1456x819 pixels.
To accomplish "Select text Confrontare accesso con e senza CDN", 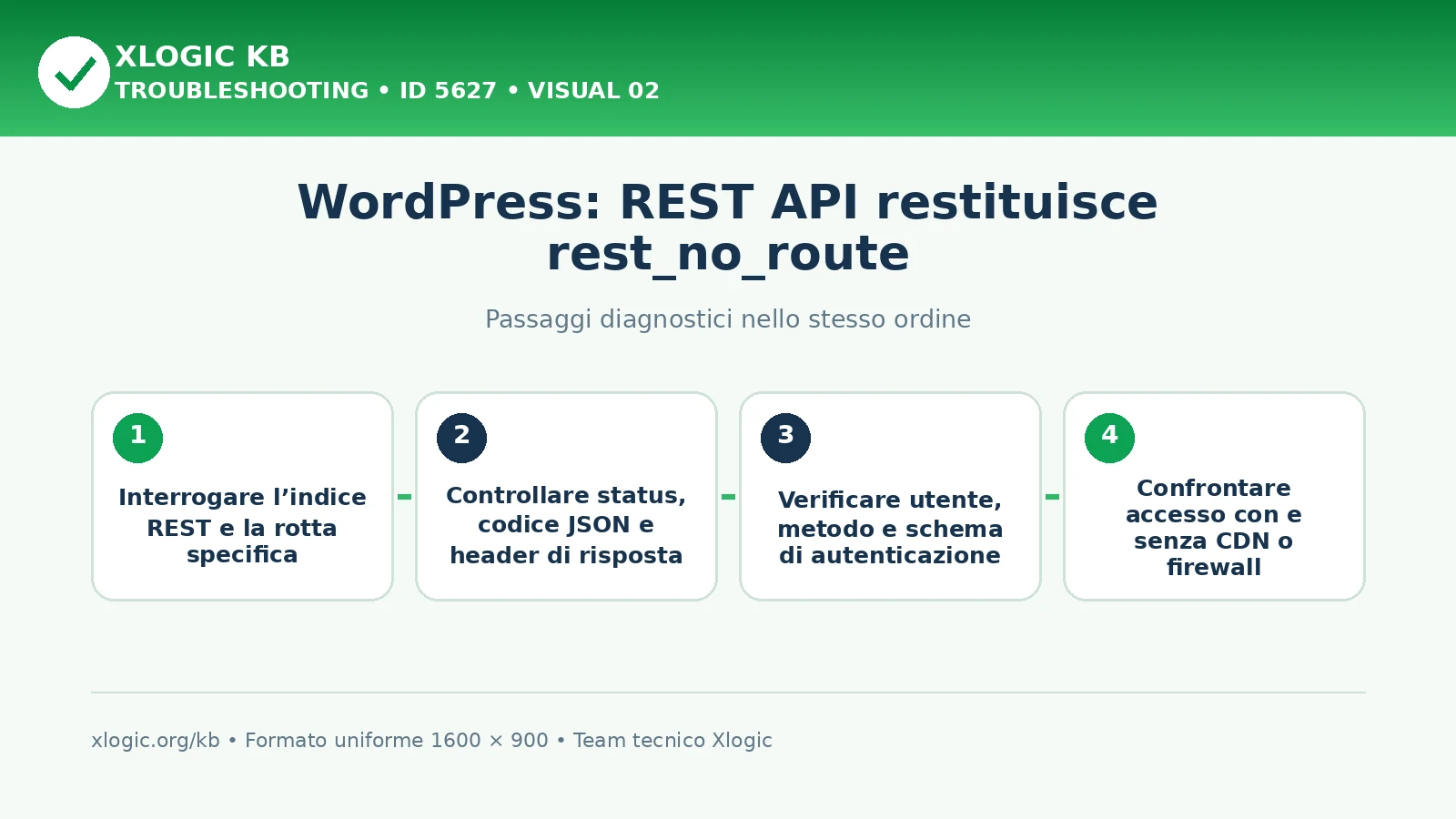I will pos(1214,528).
